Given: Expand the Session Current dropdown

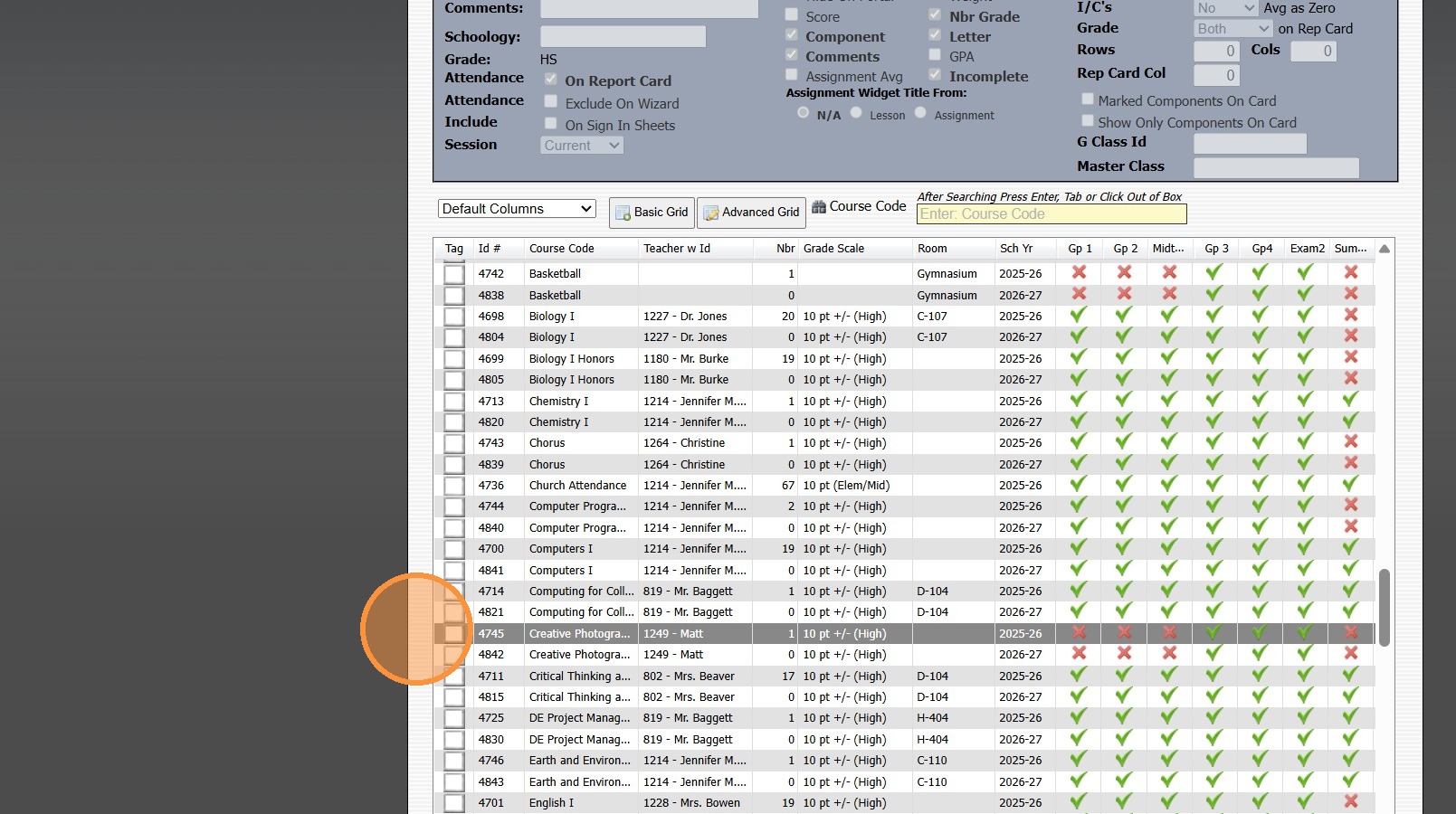Looking at the screenshot, I should 582,146.
